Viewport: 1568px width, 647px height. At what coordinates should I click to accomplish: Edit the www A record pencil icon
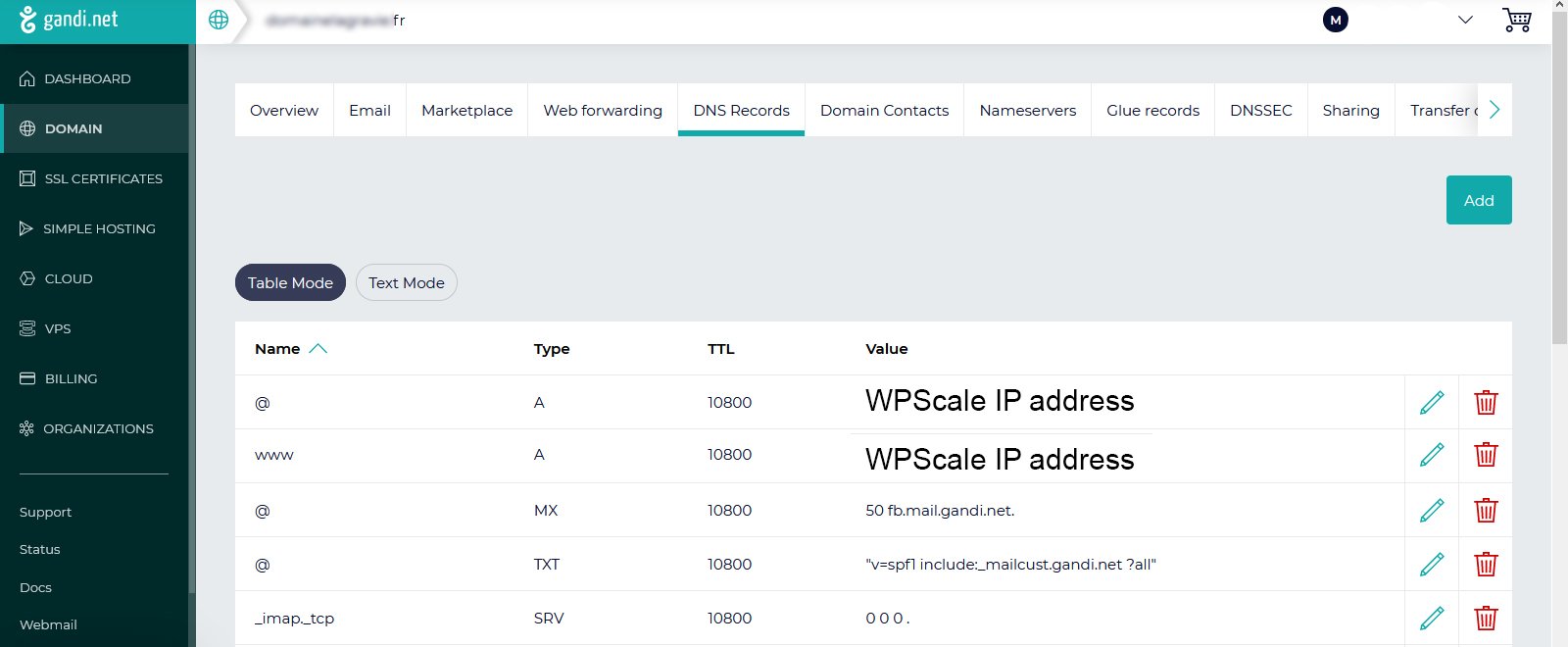1432,455
